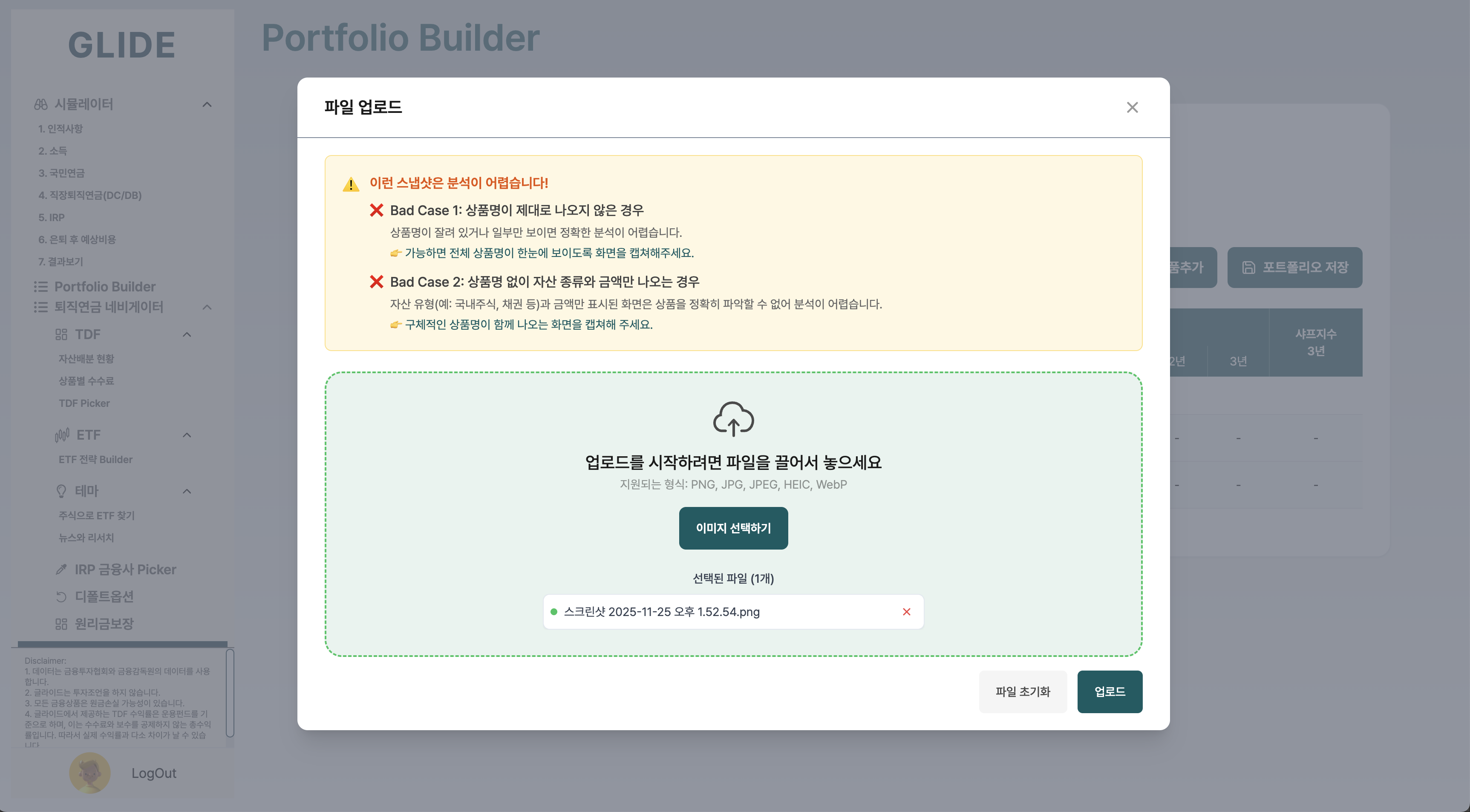Click the ETF candlestick chart icon

[62, 435]
